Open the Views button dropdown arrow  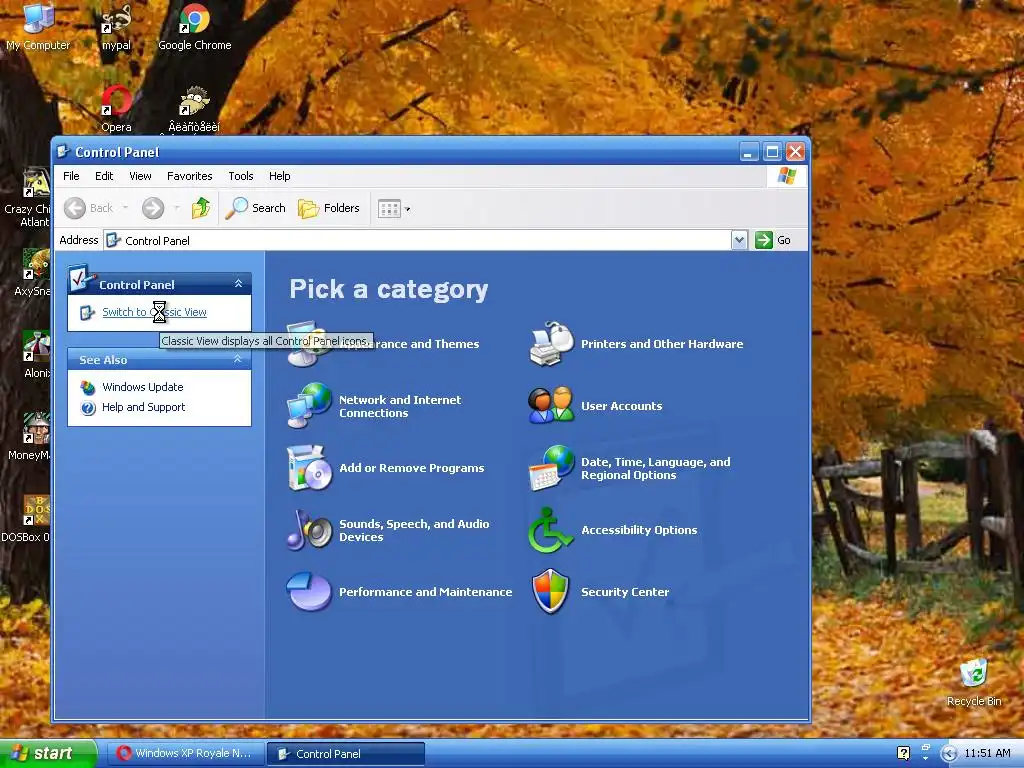click(x=408, y=209)
